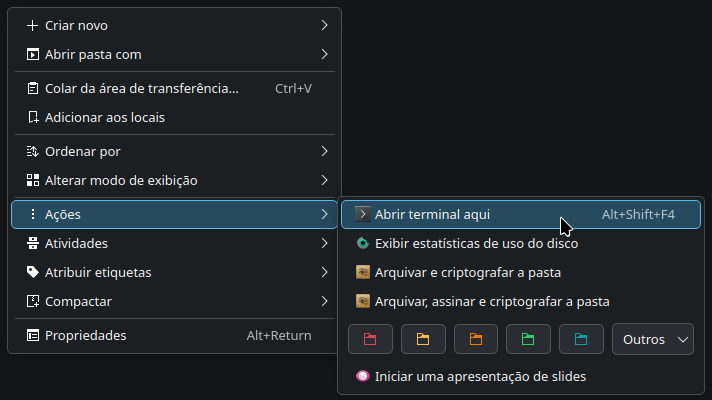Viewport: 712px width, 400px height.
Task: Click the disk usage statistics icon
Action: pyautogui.click(x=363, y=243)
